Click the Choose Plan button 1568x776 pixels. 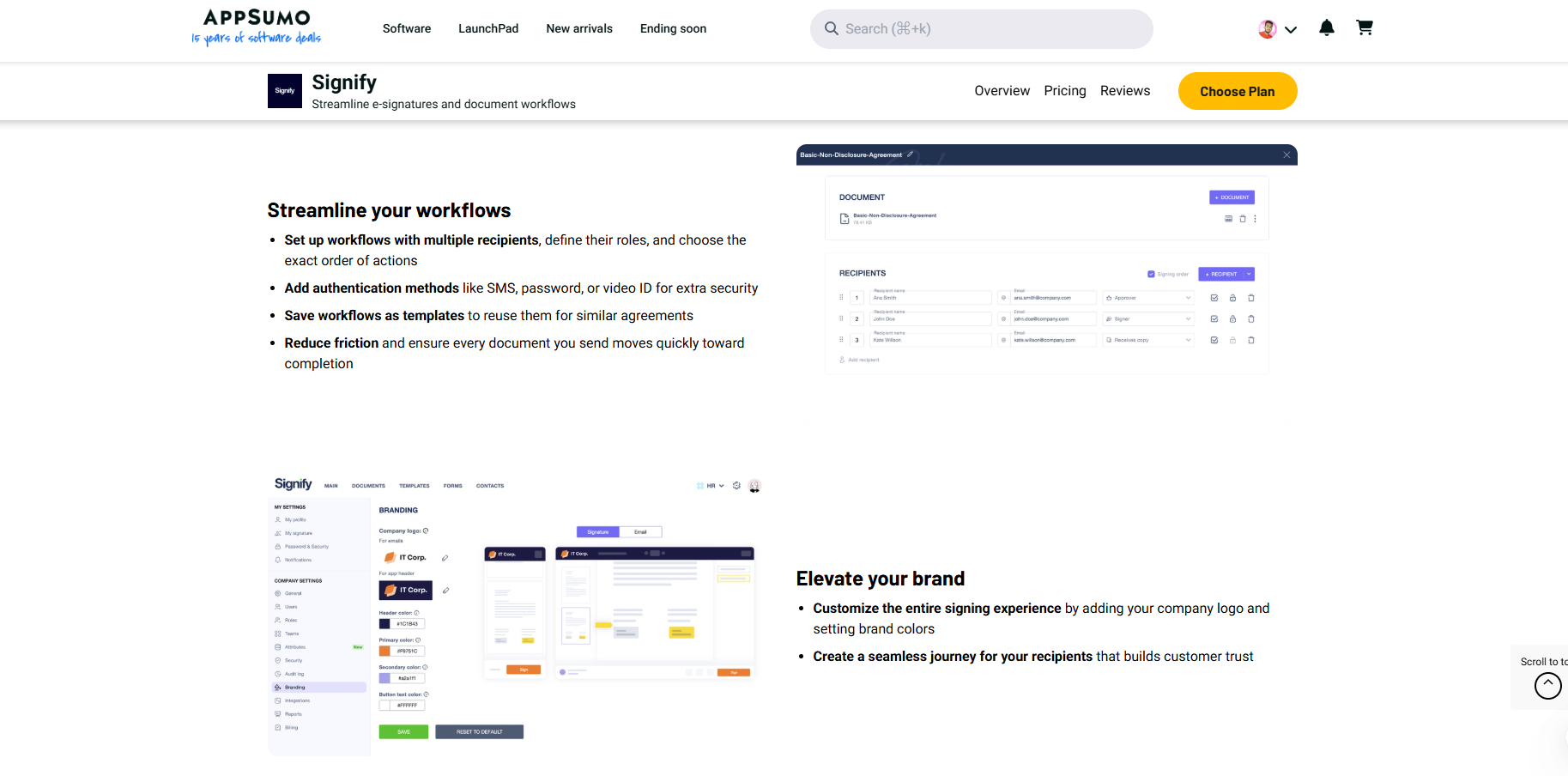click(1238, 91)
